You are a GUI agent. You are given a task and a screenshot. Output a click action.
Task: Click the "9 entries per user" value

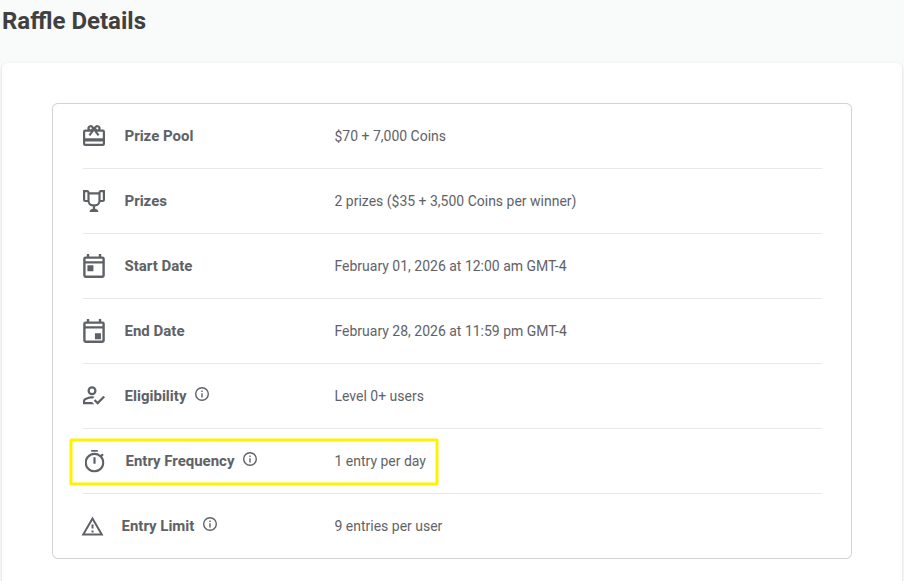tap(388, 526)
